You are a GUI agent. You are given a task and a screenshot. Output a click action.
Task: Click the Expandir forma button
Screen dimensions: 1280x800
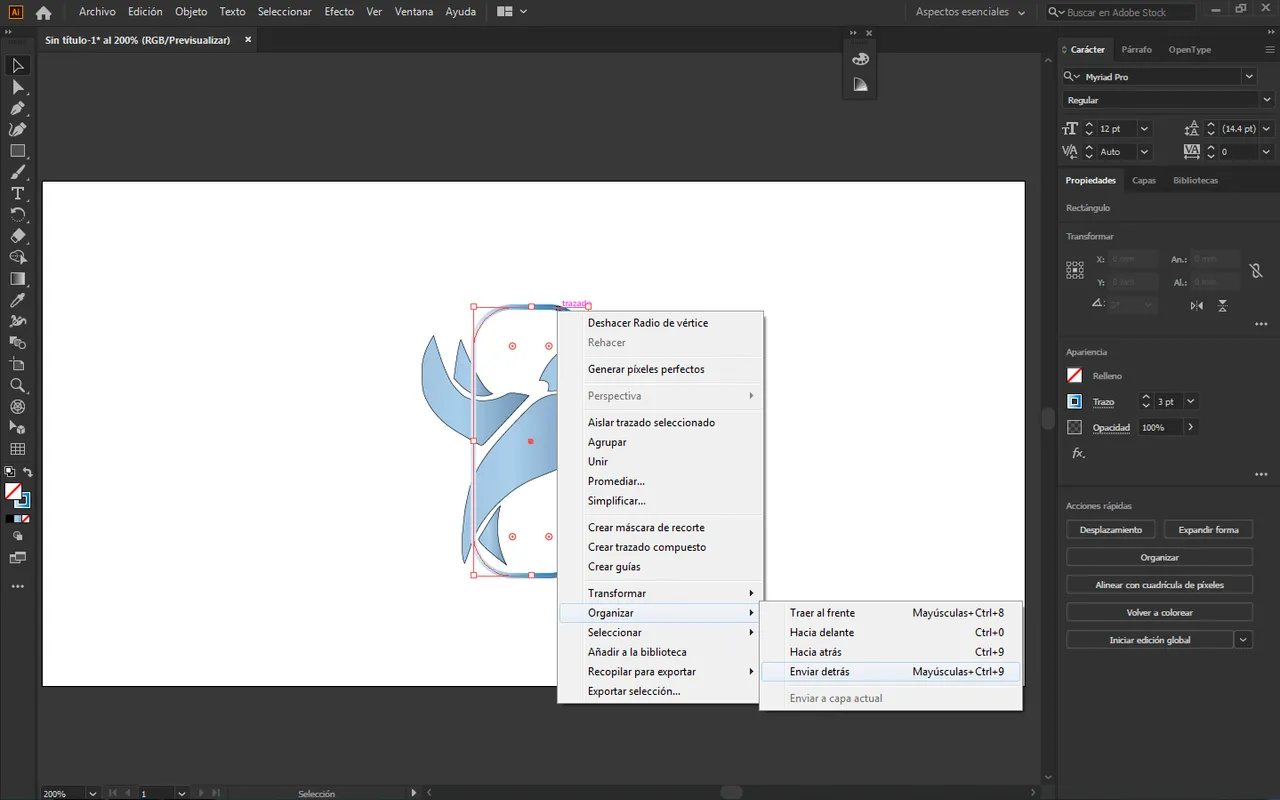click(1208, 530)
